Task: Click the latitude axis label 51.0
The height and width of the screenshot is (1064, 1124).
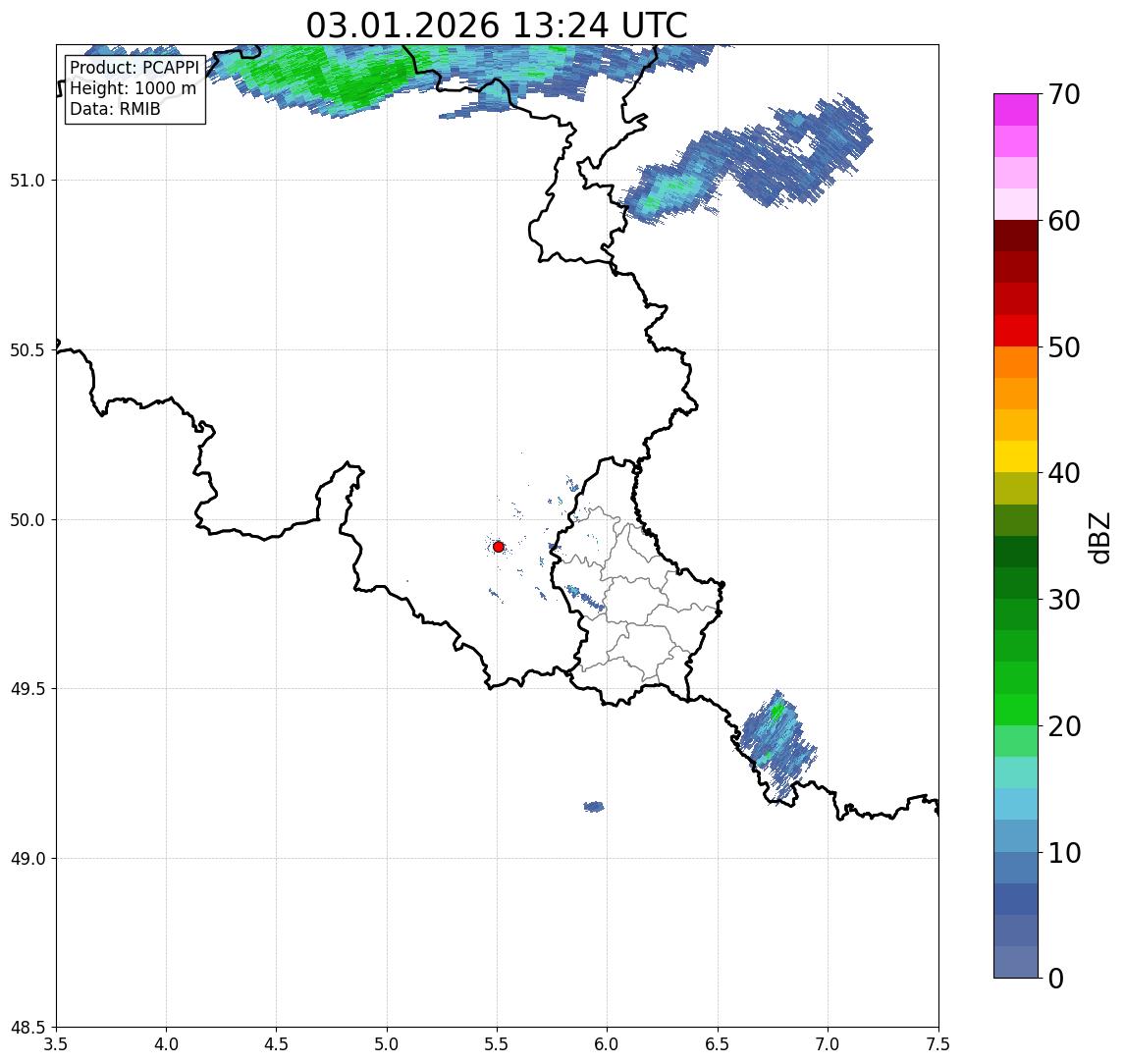Action: [27, 181]
